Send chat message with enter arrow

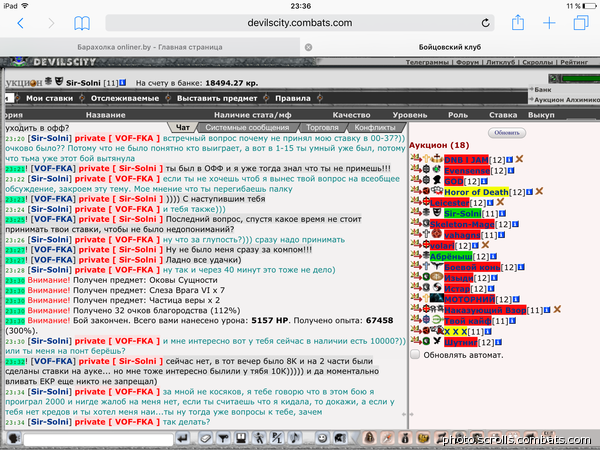tap(183, 438)
